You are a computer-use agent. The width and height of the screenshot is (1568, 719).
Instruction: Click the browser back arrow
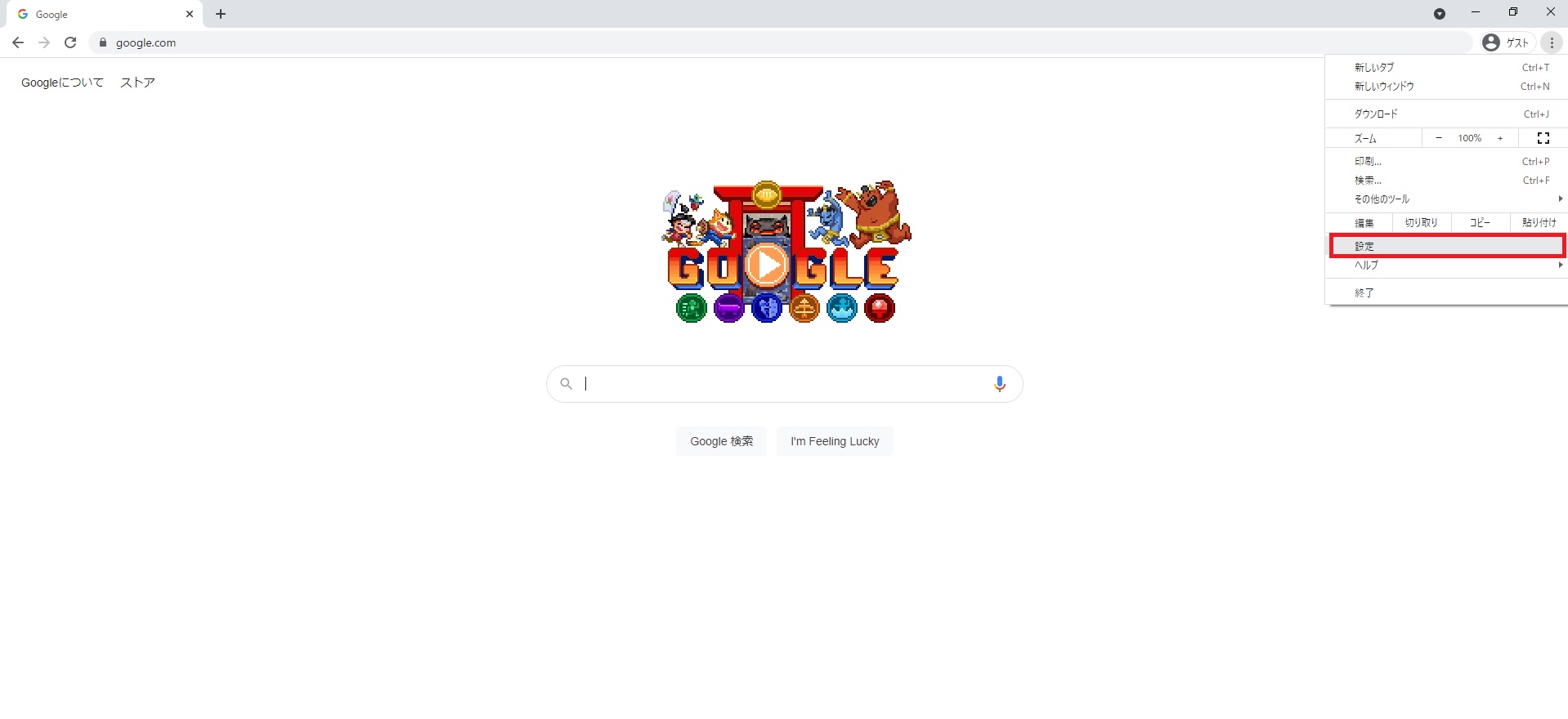click(x=18, y=42)
